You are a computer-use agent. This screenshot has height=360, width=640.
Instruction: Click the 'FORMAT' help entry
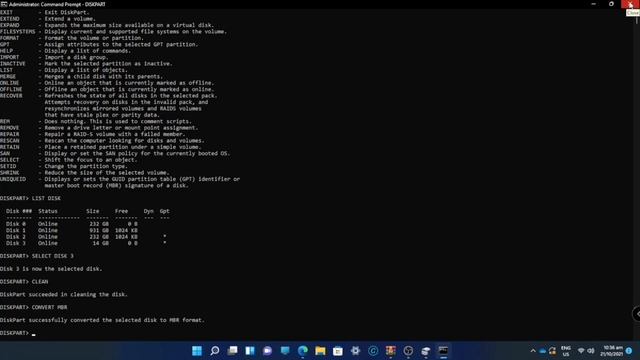tap(72, 38)
